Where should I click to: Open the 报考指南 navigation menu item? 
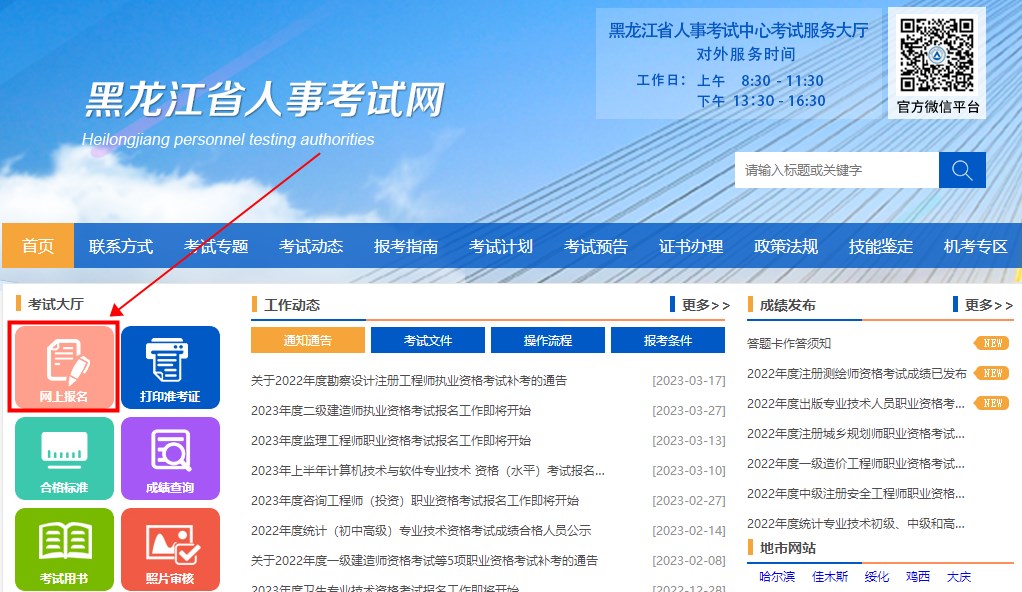406,245
